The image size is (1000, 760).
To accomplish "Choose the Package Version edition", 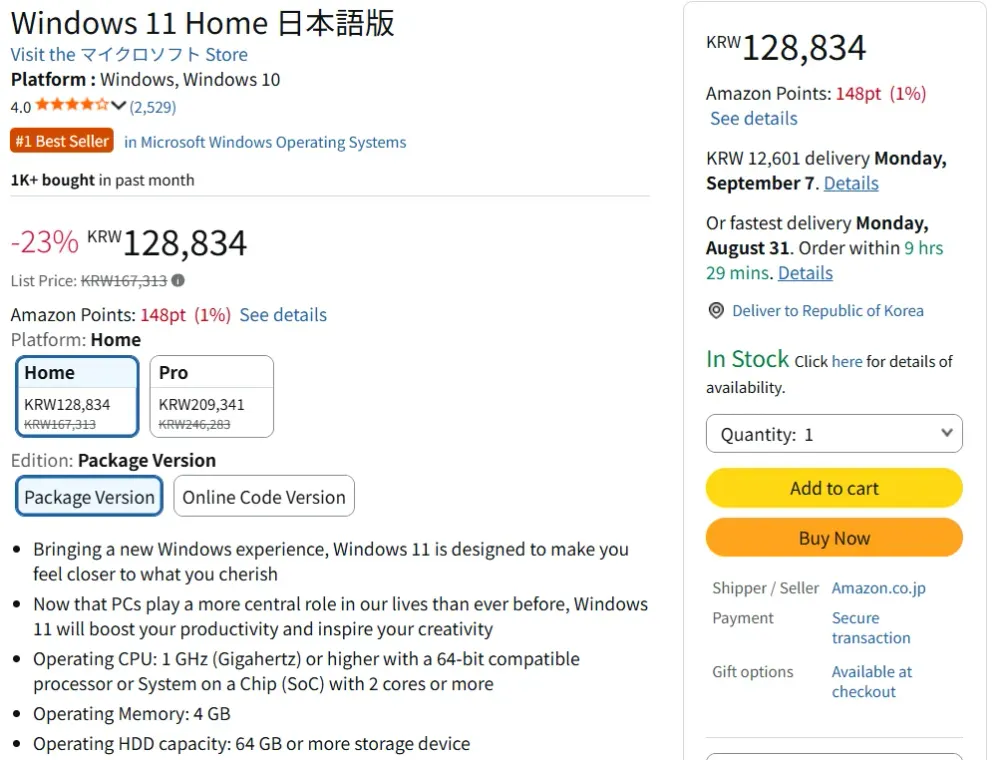I will [x=89, y=497].
